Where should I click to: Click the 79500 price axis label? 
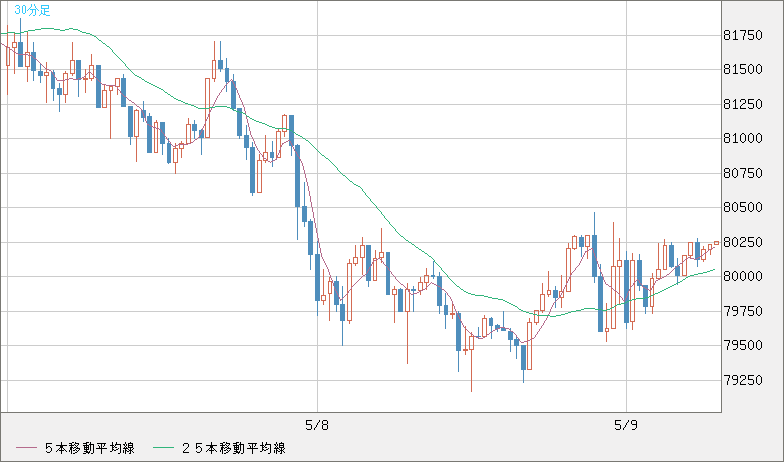click(743, 346)
